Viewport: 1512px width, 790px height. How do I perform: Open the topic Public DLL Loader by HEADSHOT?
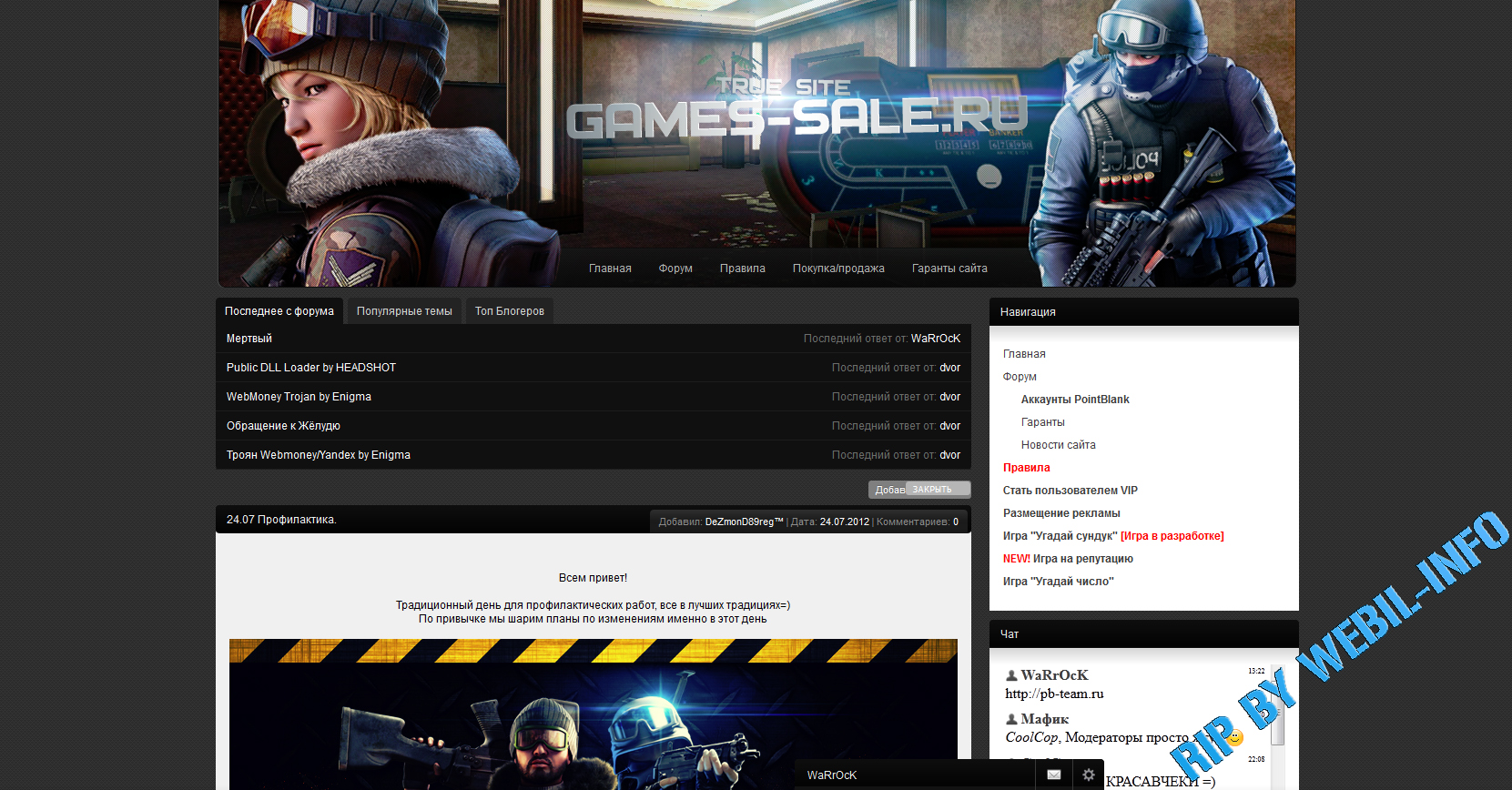pos(311,368)
